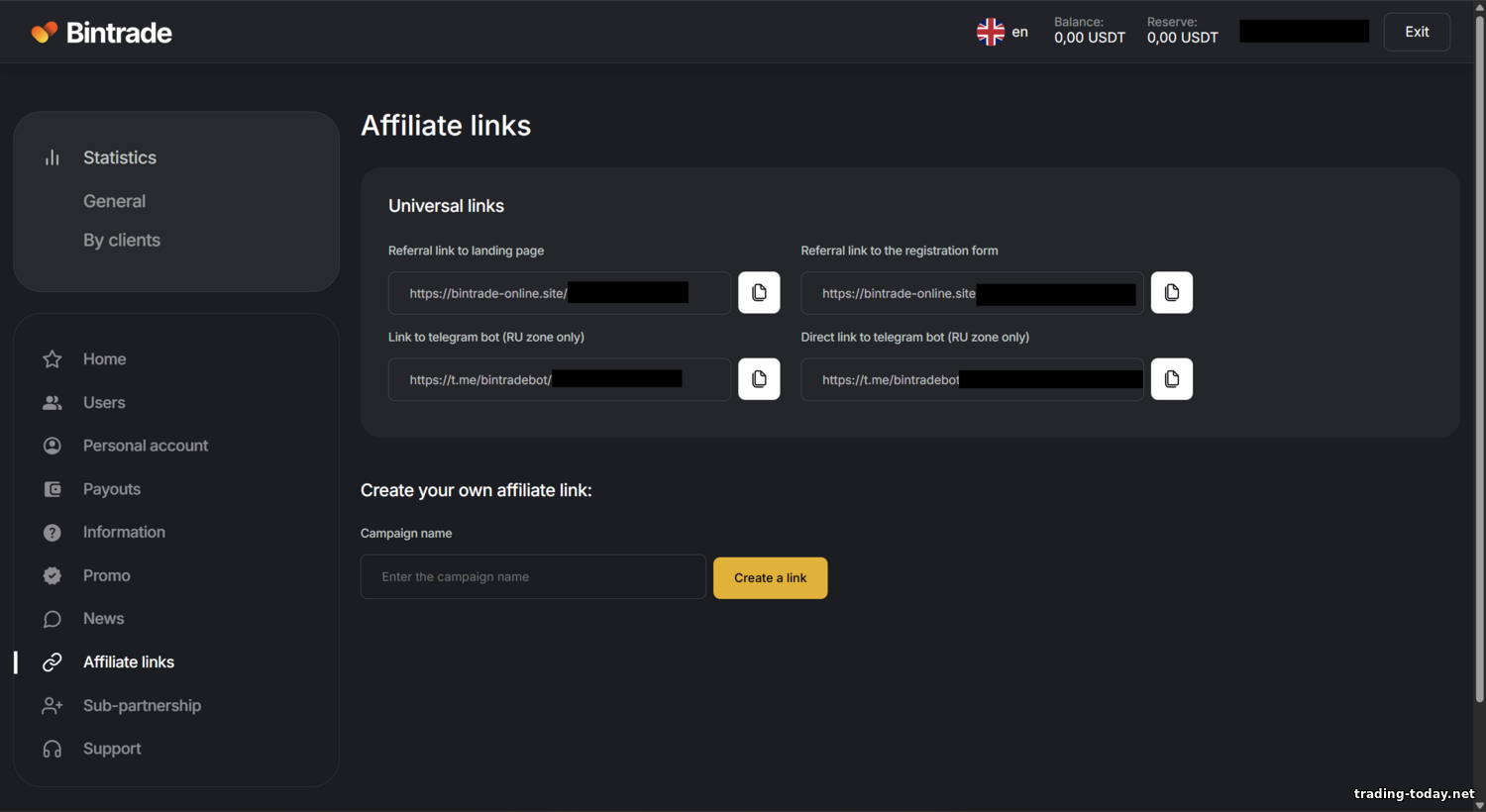The width and height of the screenshot is (1486, 812).
Task: Copy the link to telegram bot
Action: 759,379
